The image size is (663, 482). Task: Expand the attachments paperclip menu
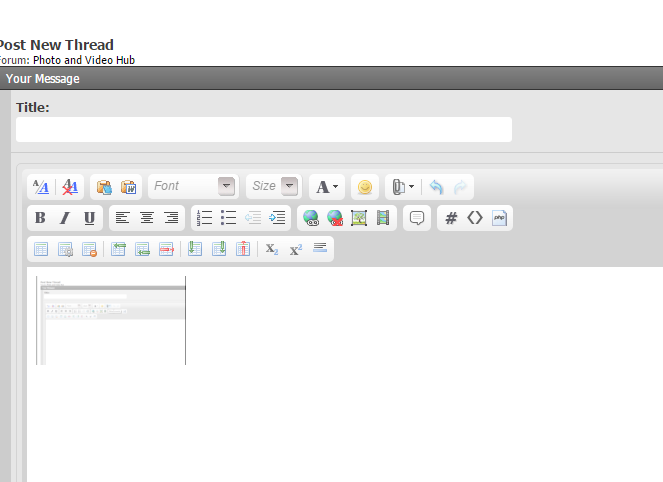pyautogui.click(x=402, y=187)
